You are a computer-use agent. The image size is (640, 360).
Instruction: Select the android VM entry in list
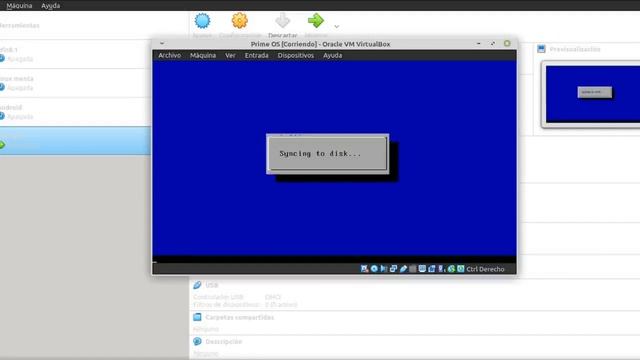click(x=76, y=112)
